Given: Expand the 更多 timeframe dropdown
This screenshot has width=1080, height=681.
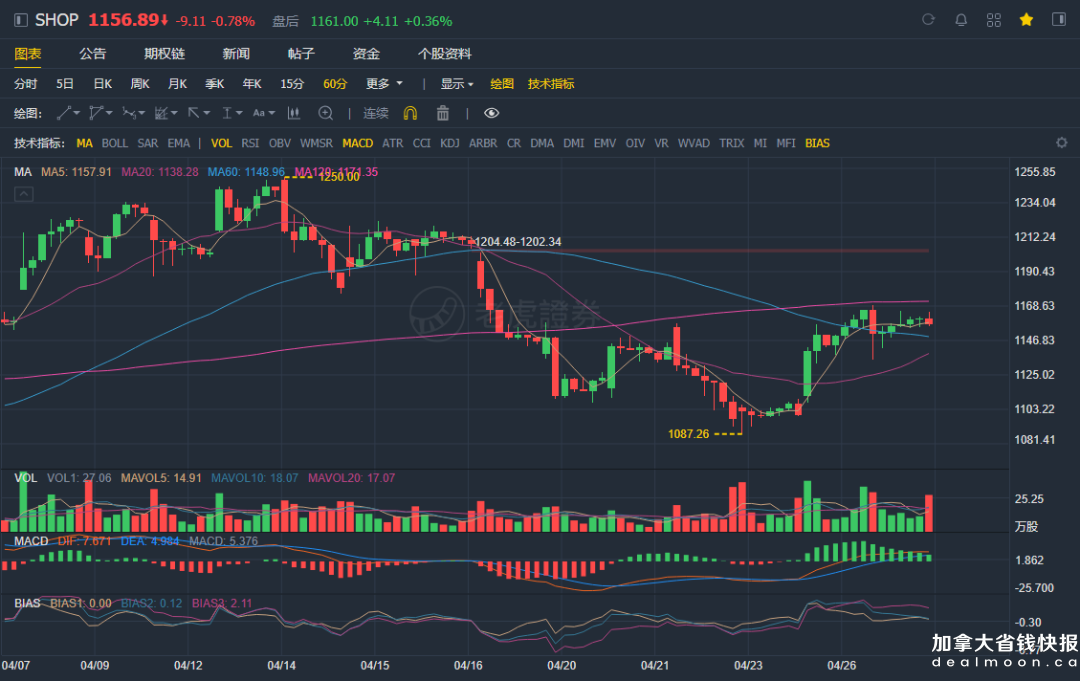Looking at the screenshot, I should click(x=384, y=84).
